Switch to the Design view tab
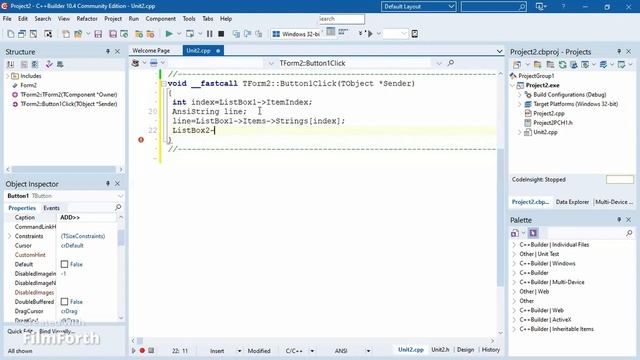Image resolution: width=640 pixels, height=360 pixels. pos(465,350)
